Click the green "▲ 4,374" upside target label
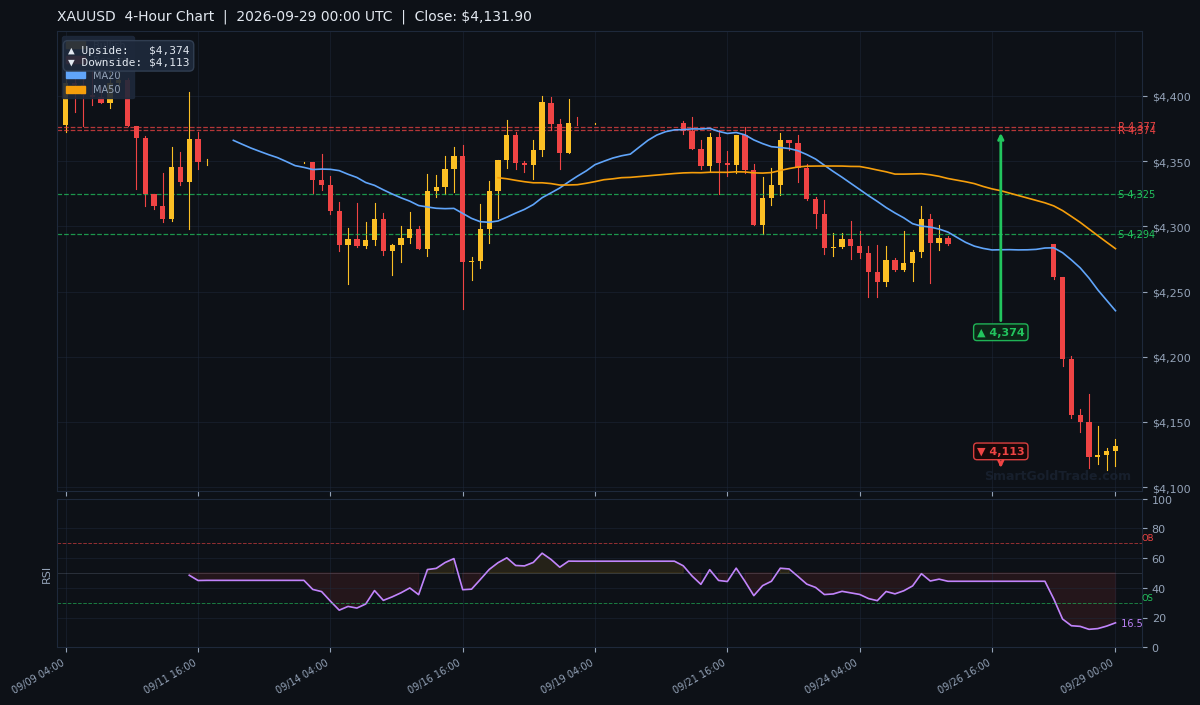This screenshot has height=705, width=1200. (1000, 332)
